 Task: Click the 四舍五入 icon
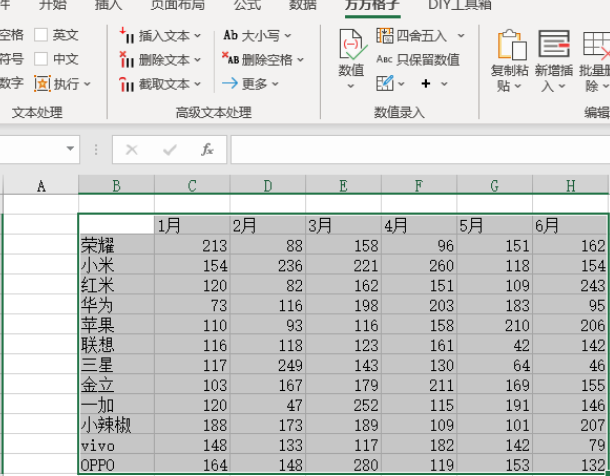click(x=385, y=35)
